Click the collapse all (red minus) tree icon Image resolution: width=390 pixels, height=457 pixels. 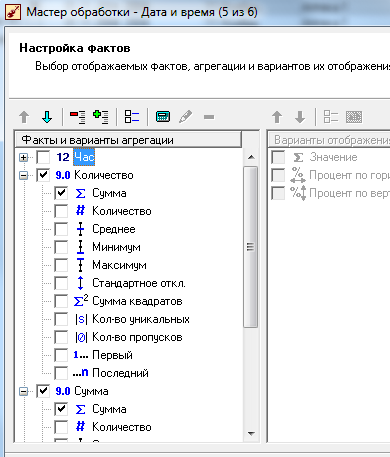(77, 117)
